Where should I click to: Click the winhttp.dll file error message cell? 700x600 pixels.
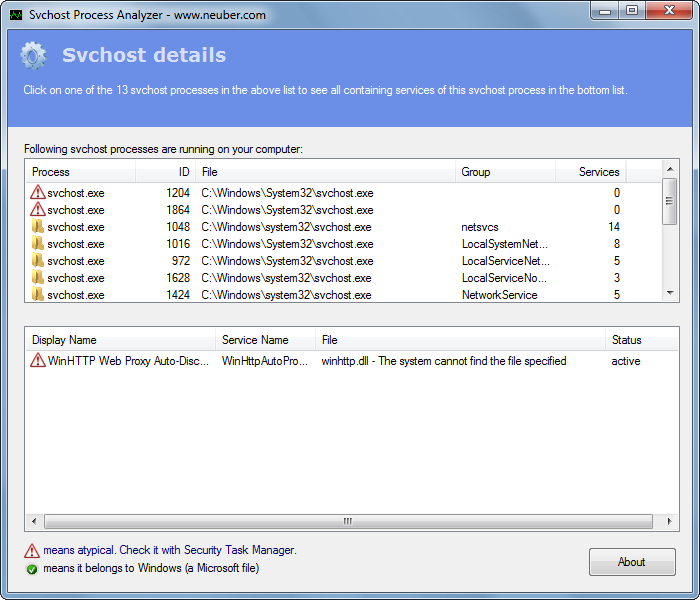444,361
